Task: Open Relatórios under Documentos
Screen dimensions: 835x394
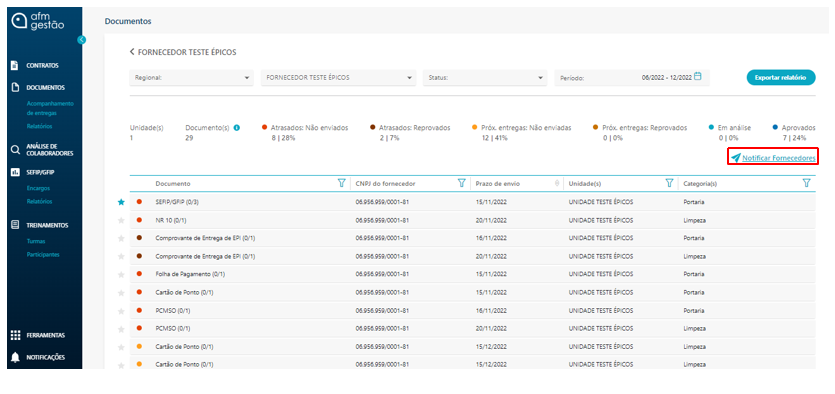Action: click(x=39, y=127)
